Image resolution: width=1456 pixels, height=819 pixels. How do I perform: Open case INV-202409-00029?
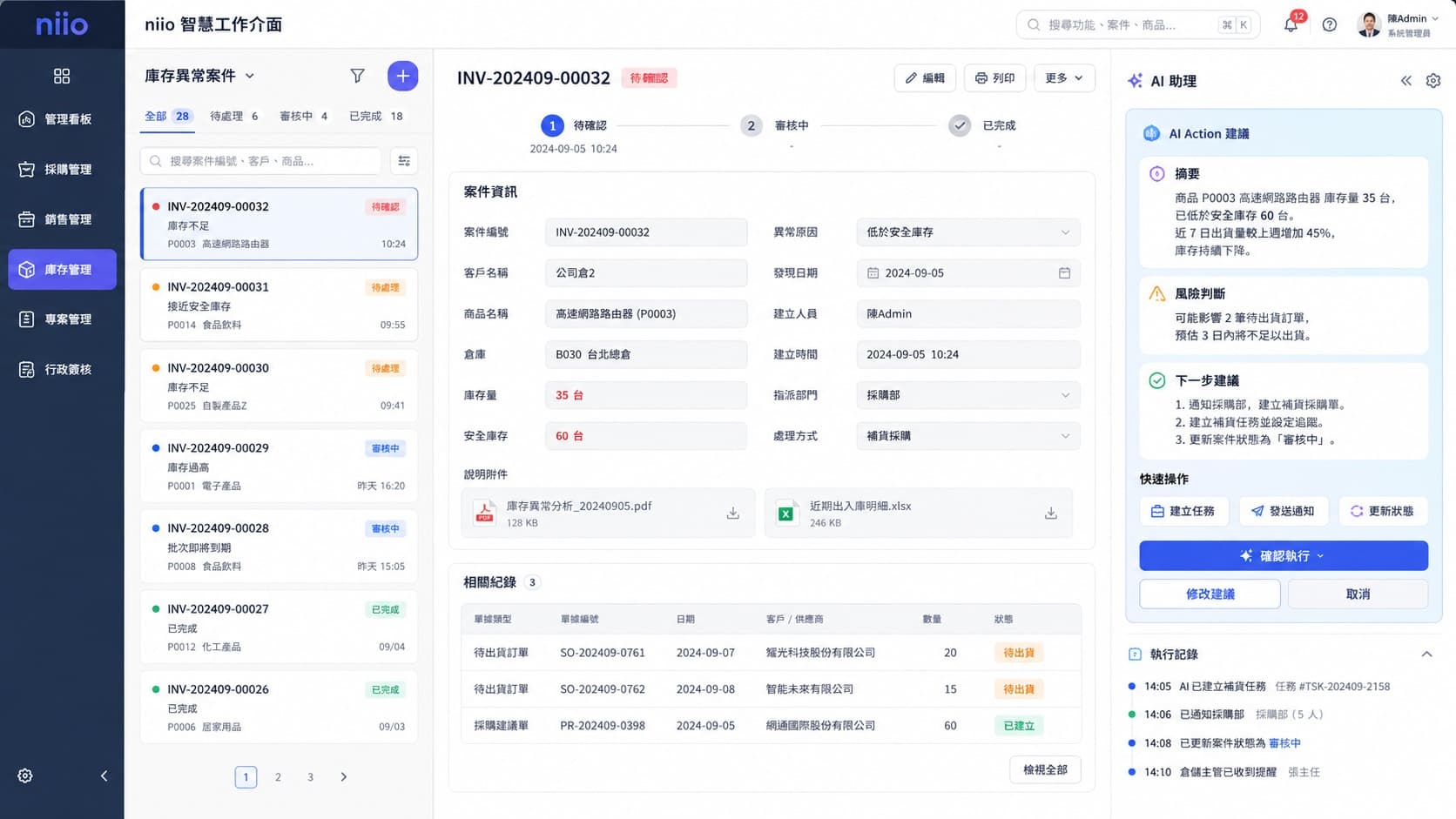click(279, 467)
